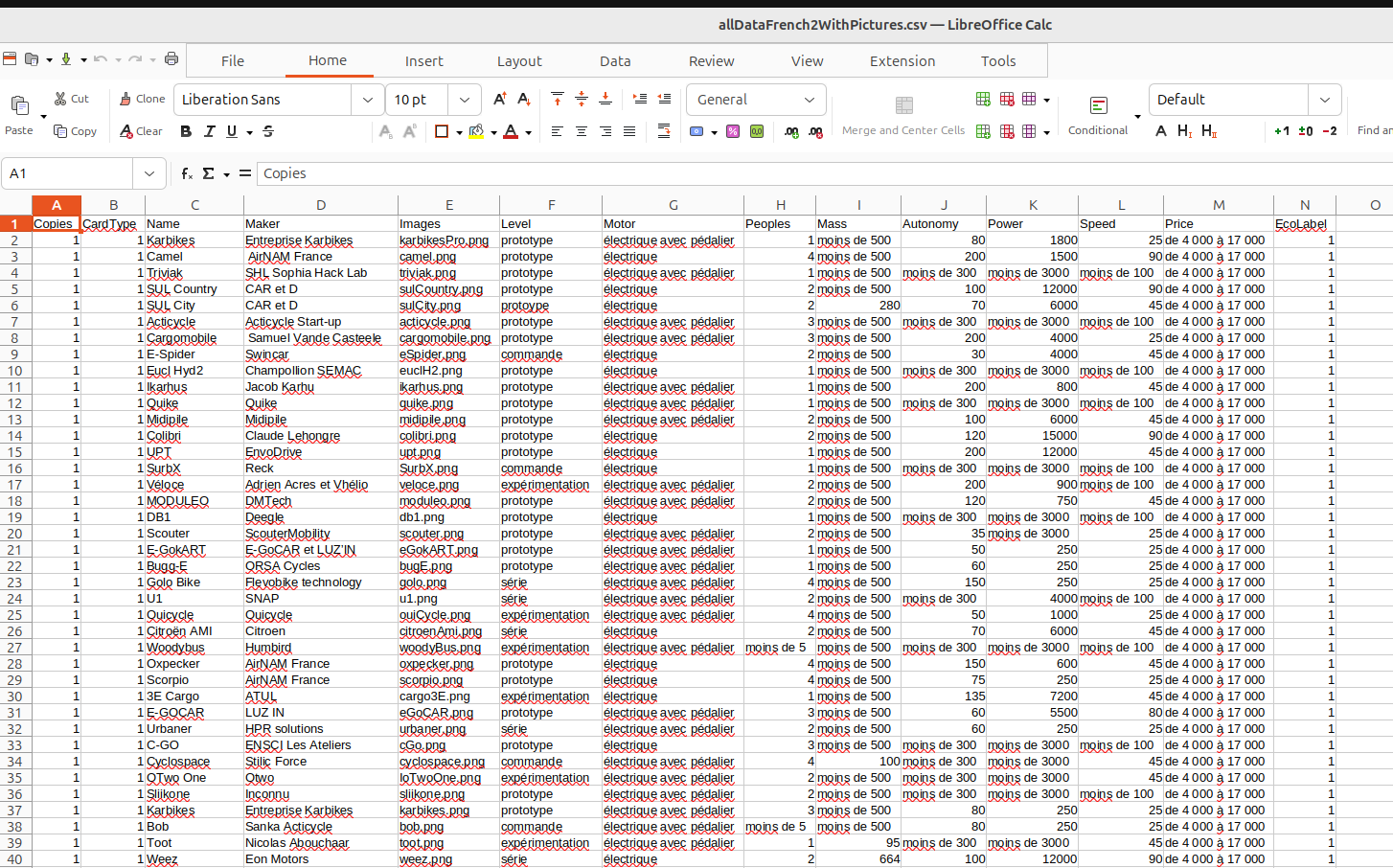Click the Decrease Indent icon
Image resolution: width=1393 pixels, height=868 pixels.
pos(664,99)
